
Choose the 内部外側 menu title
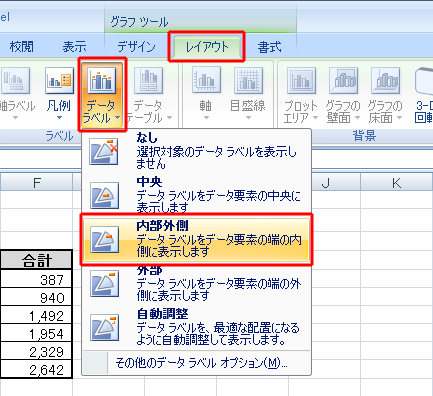pos(163,226)
